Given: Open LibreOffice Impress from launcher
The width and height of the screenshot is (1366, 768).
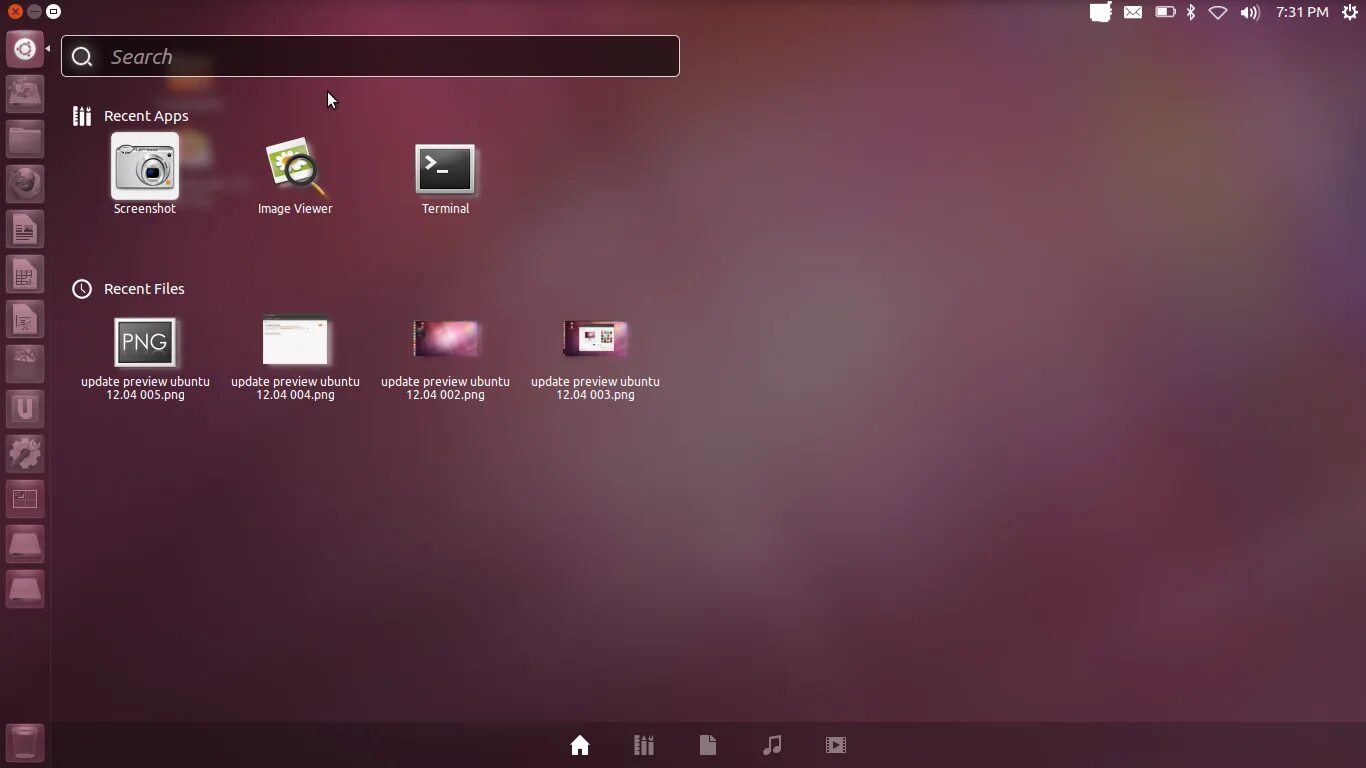Looking at the screenshot, I should click(25, 319).
